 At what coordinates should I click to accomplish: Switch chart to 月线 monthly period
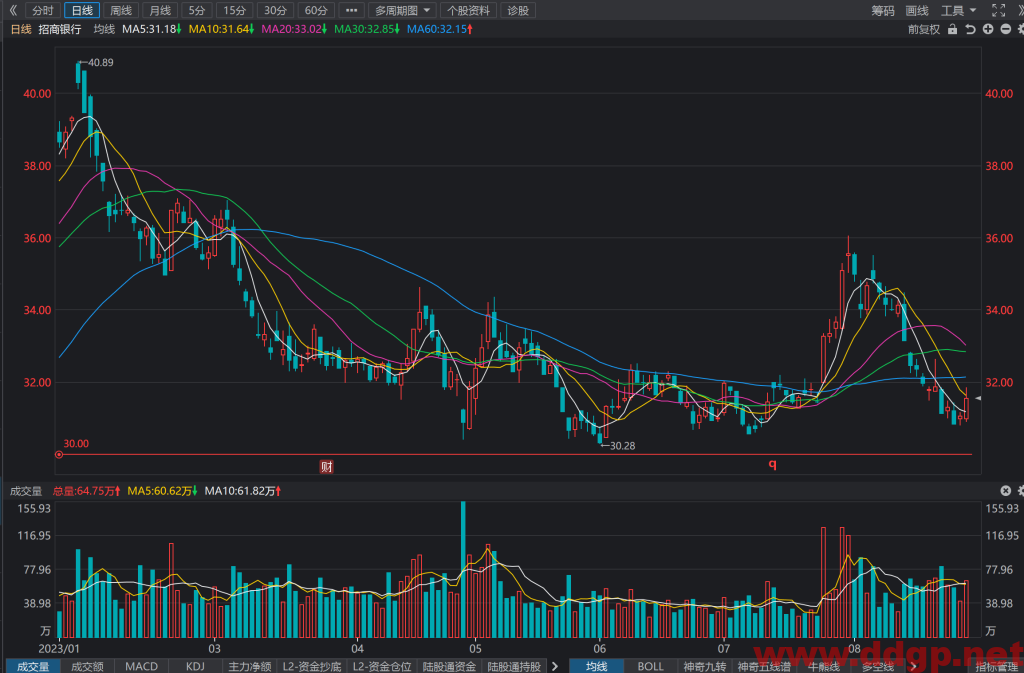160,10
